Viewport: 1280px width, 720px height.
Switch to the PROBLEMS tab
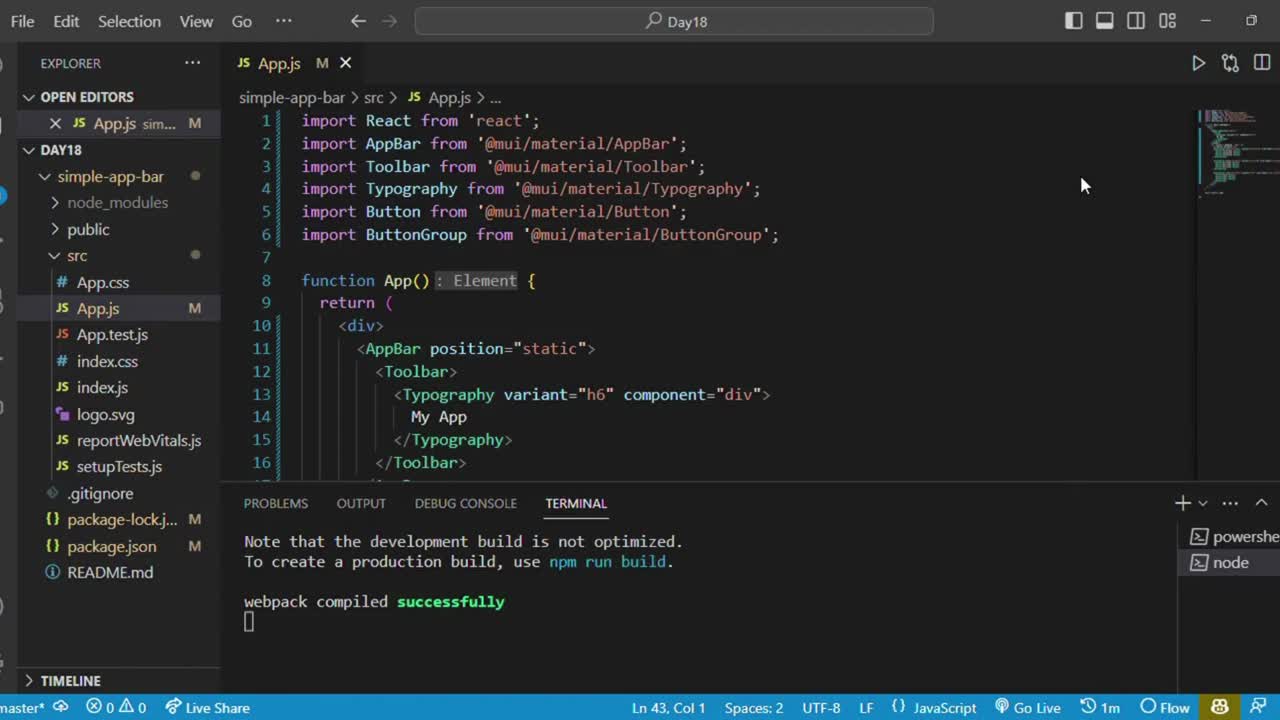(x=275, y=503)
